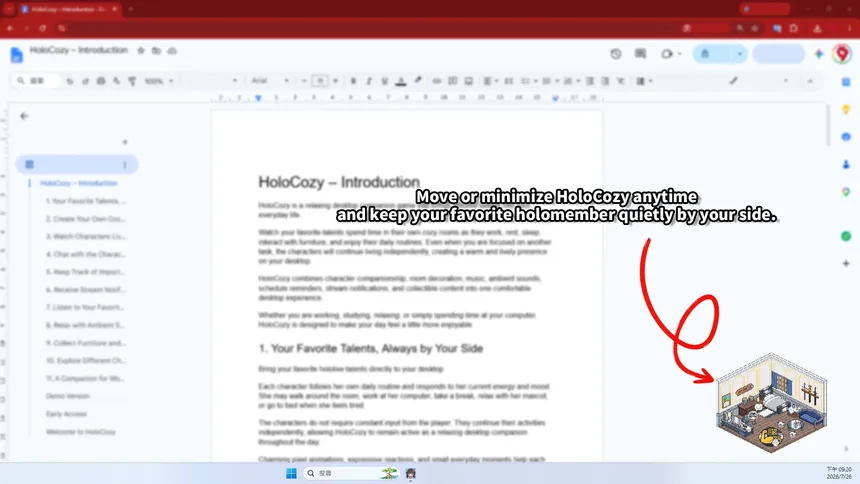860x484 pixels.
Task: Check the cloud save status icon
Action: pos(172,50)
